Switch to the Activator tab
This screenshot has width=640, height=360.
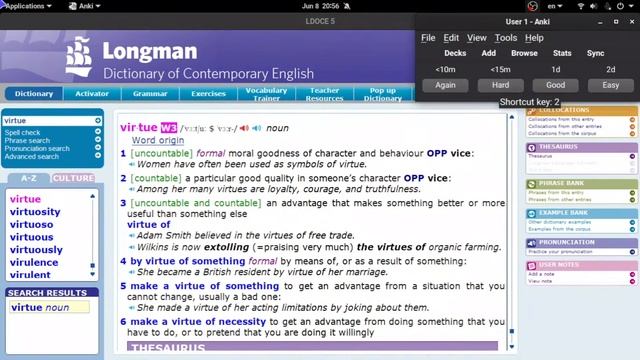[x=92, y=94]
